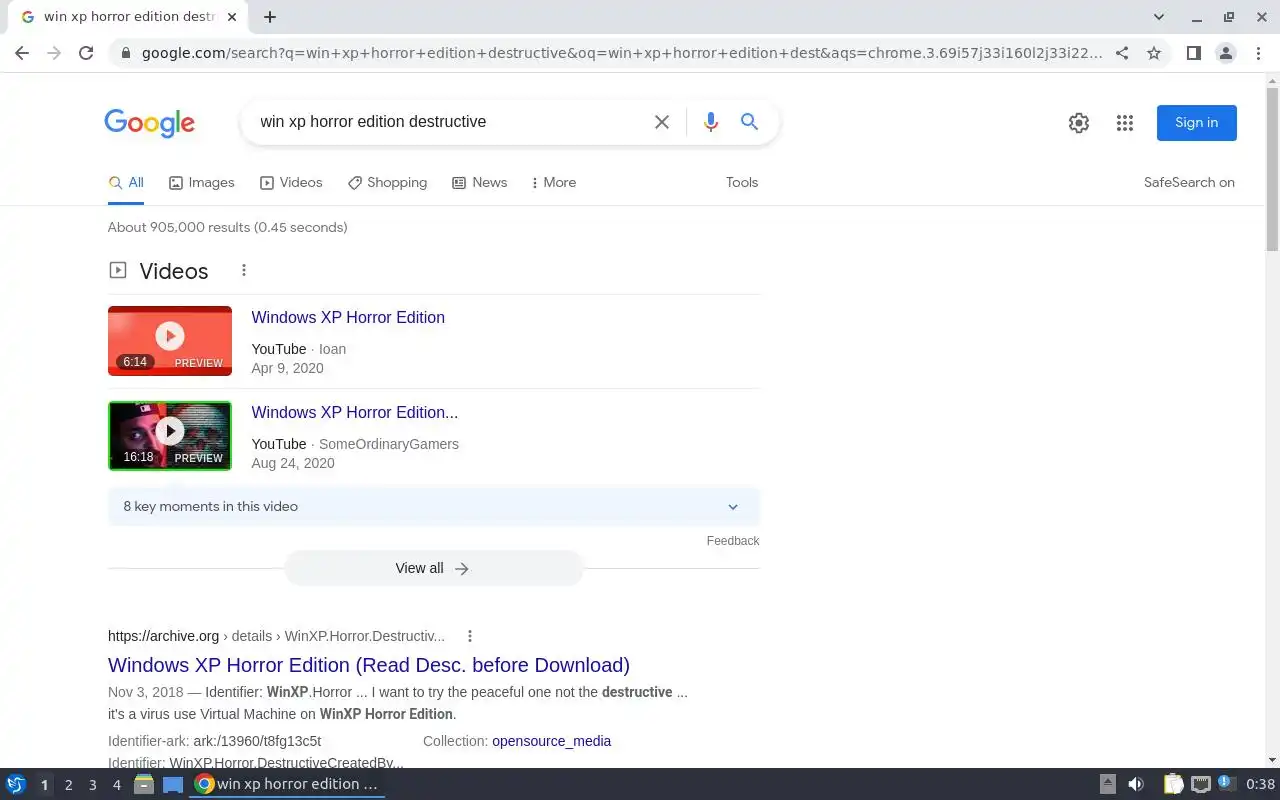The image size is (1280, 800).
Task: Click the browser forward arrow
Action: [54, 53]
